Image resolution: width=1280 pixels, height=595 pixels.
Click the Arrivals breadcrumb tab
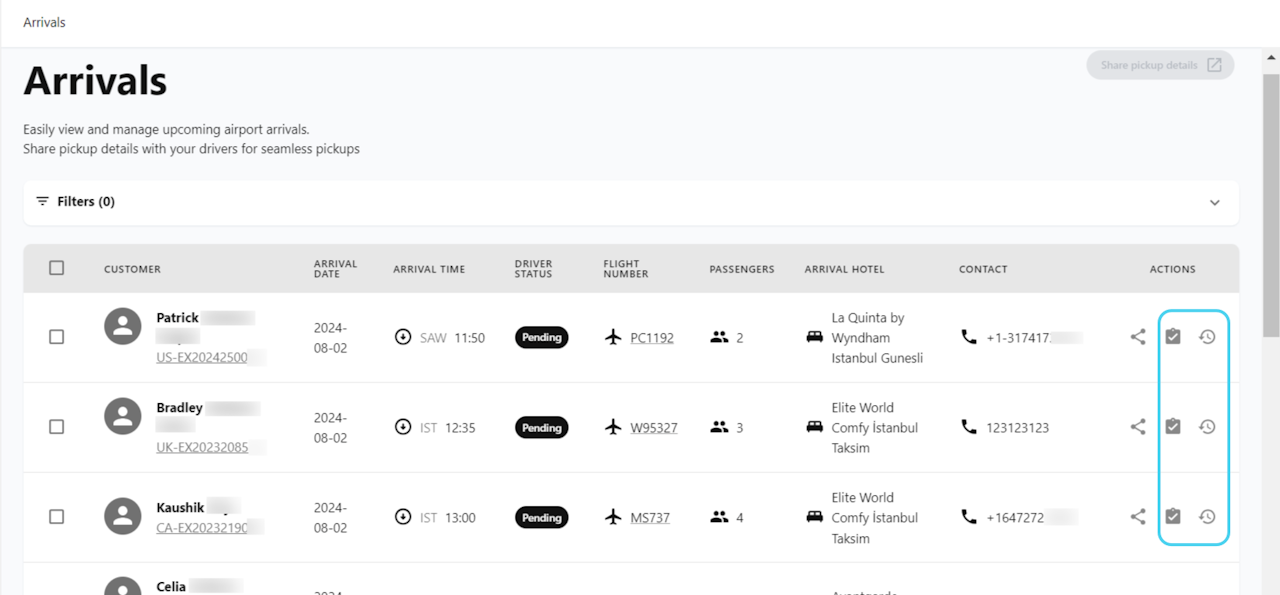44,22
